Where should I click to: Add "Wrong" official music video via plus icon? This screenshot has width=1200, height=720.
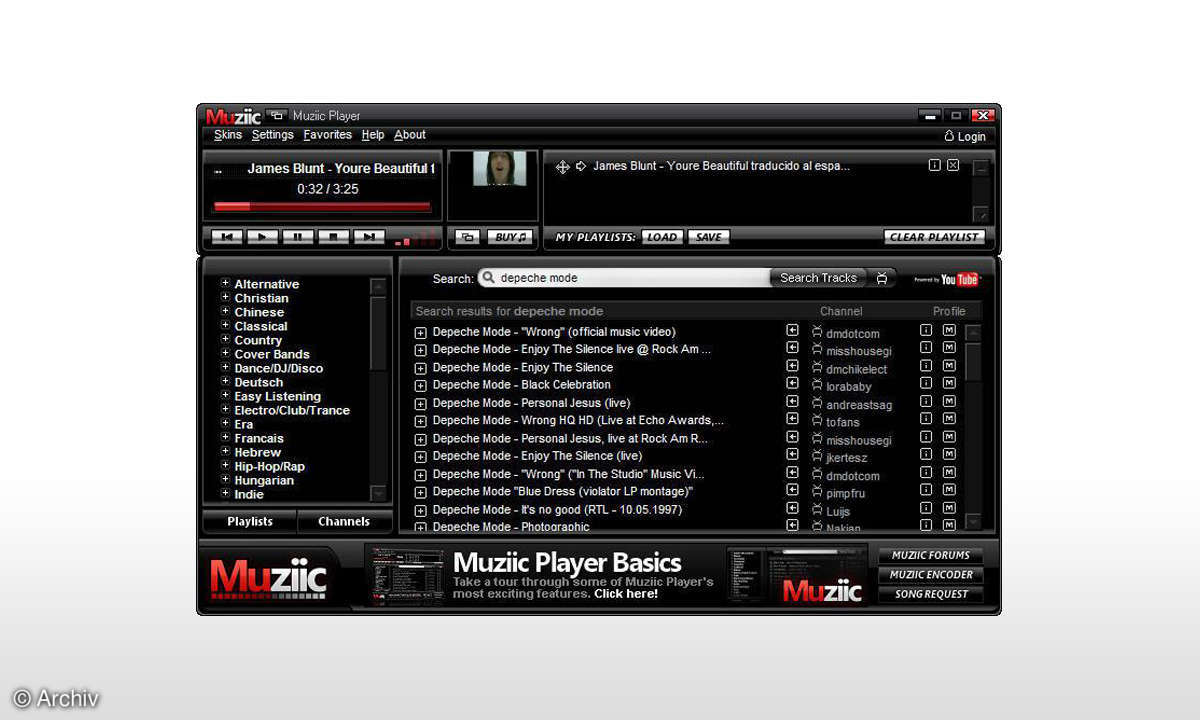(x=420, y=333)
